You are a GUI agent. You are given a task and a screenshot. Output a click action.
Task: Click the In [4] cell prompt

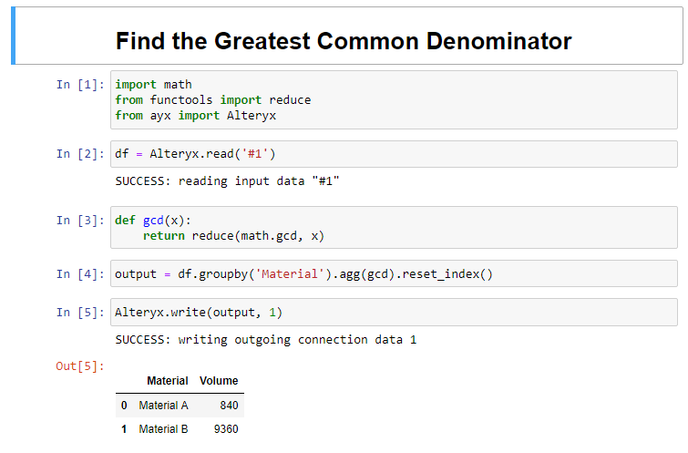tap(80, 274)
